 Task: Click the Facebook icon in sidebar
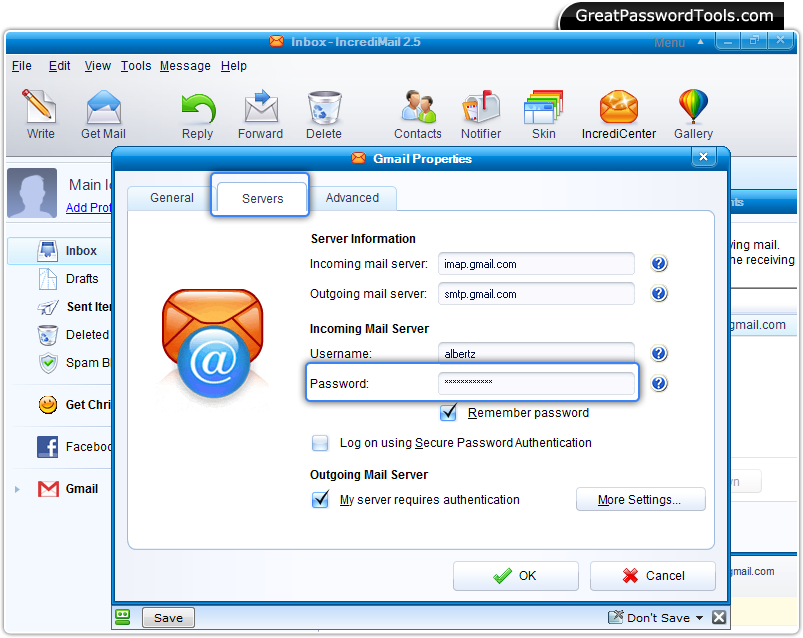[48, 446]
